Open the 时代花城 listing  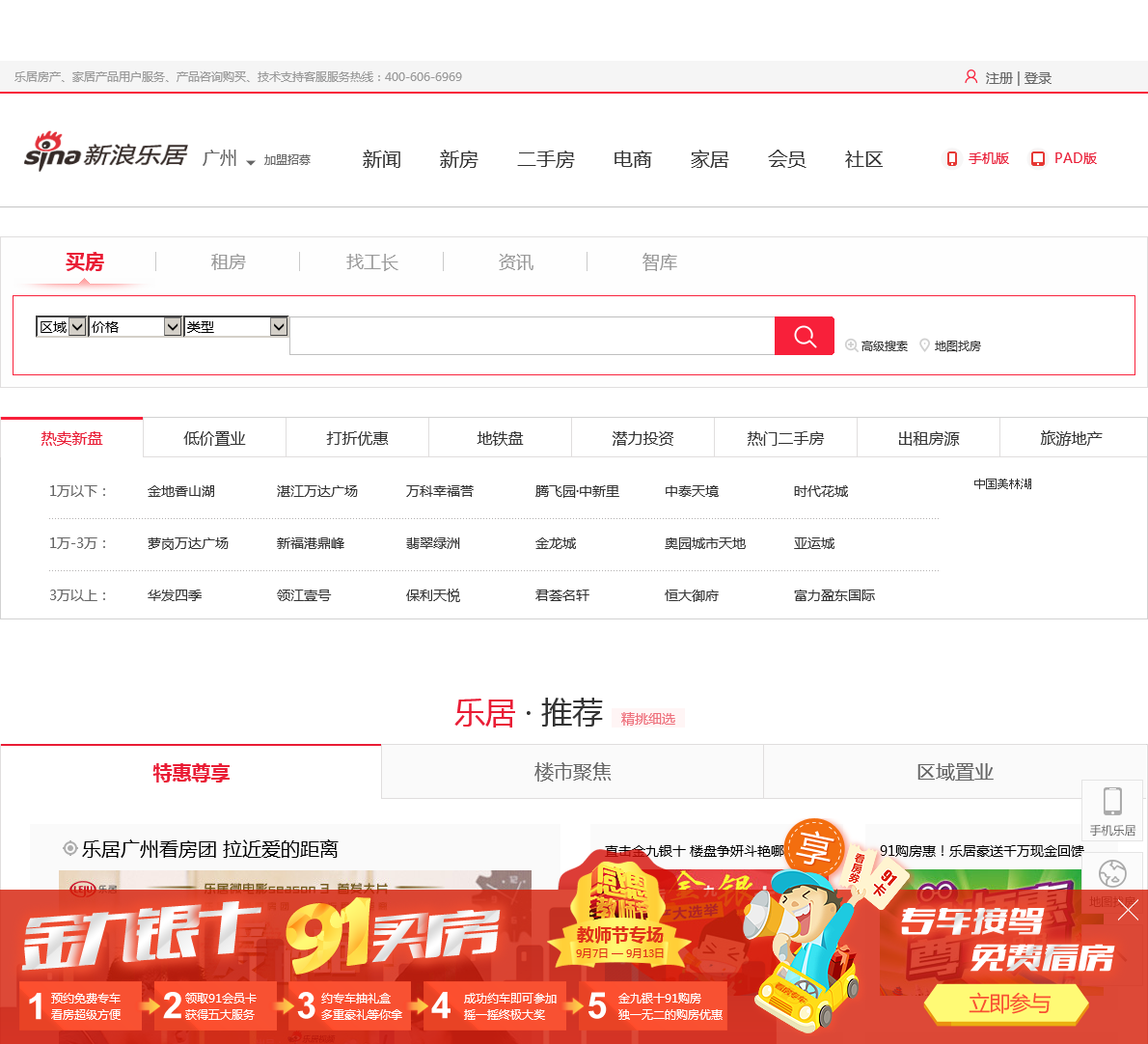pyautogui.click(x=821, y=491)
